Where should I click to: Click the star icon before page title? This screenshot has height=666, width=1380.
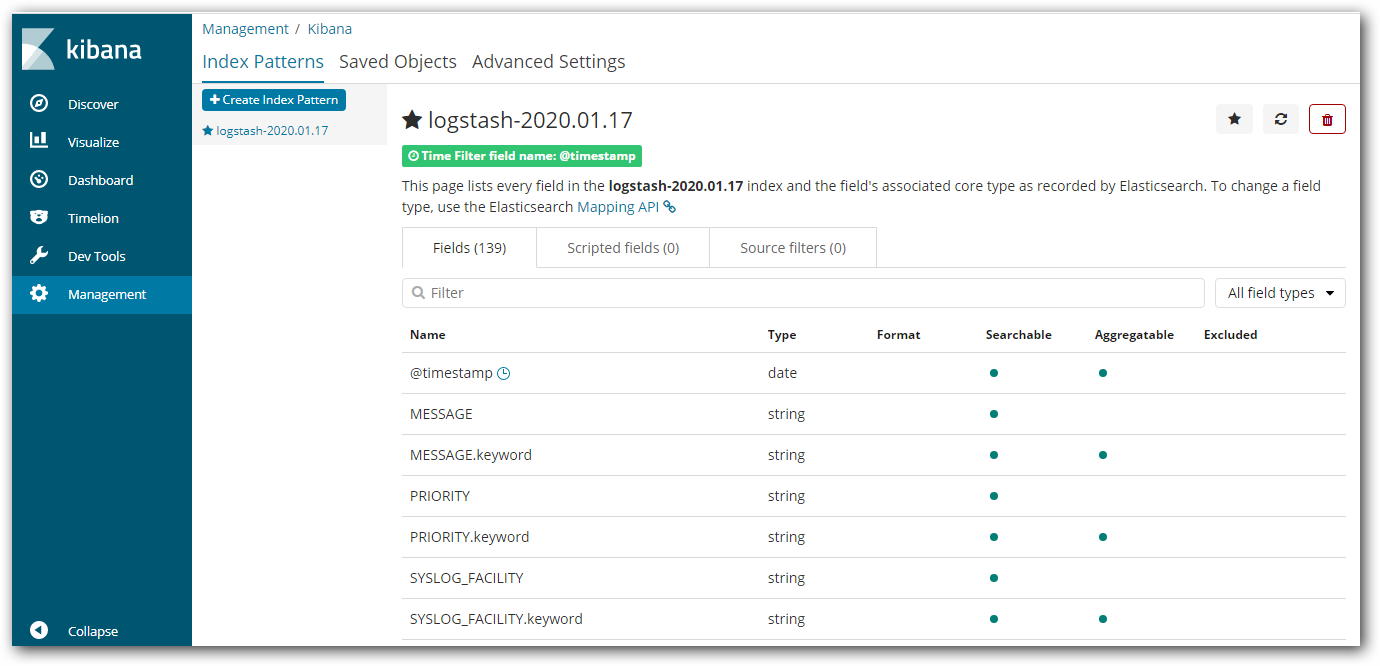[x=412, y=120]
